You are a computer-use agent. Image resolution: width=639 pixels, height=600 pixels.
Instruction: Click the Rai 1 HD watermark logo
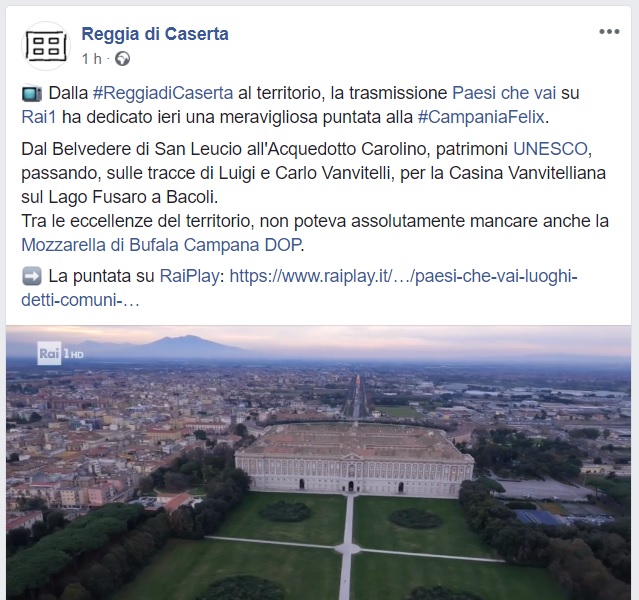coord(60,353)
